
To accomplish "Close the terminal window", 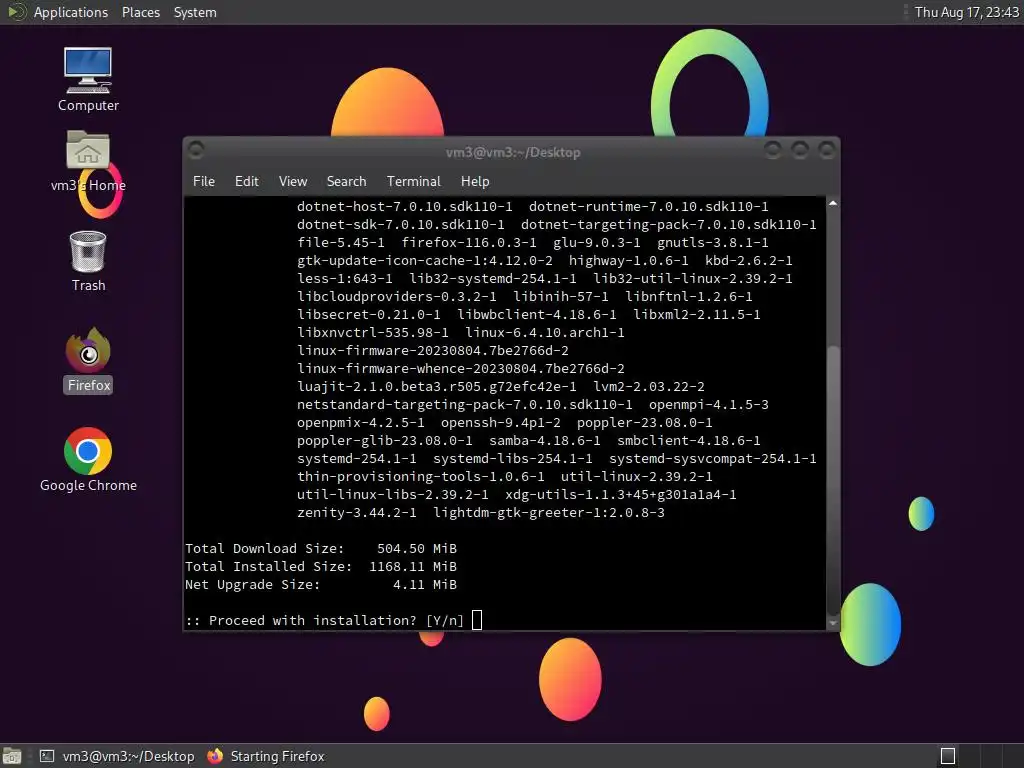I will click(827, 150).
